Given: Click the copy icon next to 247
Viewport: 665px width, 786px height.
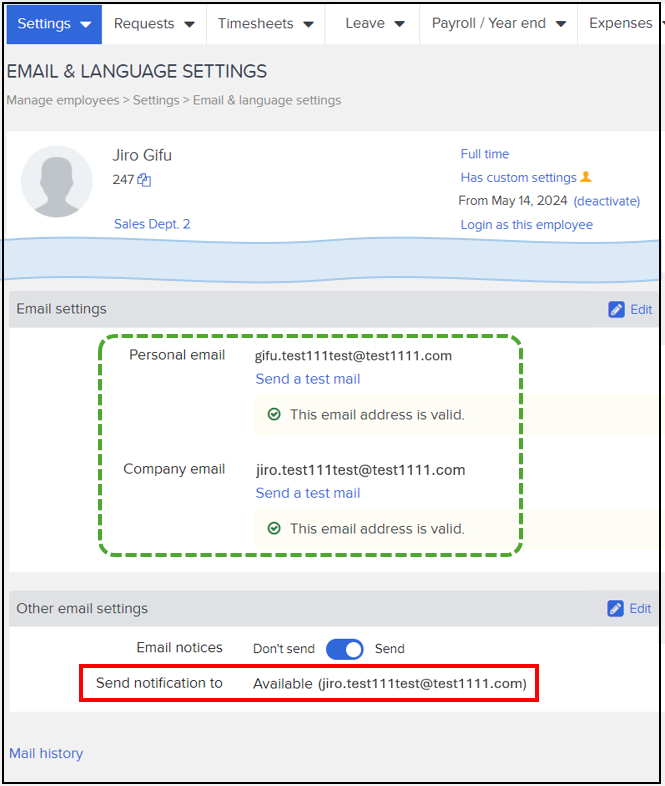Looking at the screenshot, I should [x=144, y=180].
